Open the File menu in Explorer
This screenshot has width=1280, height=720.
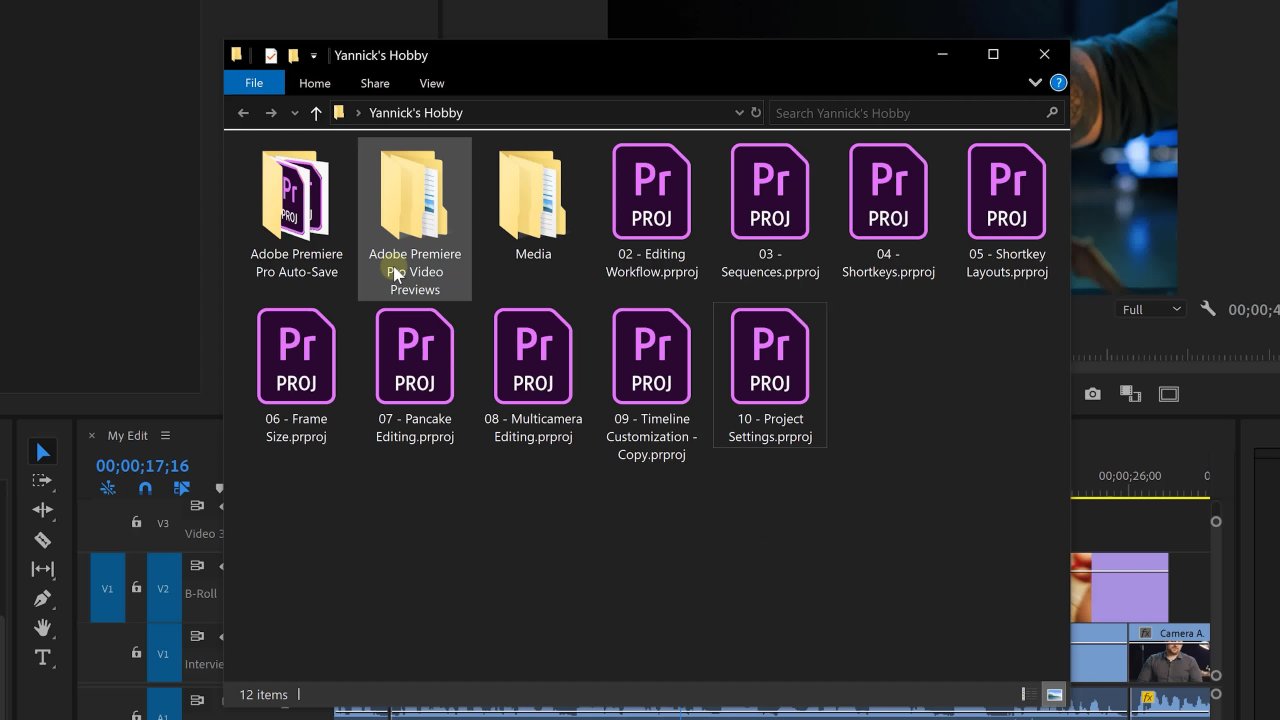point(254,83)
